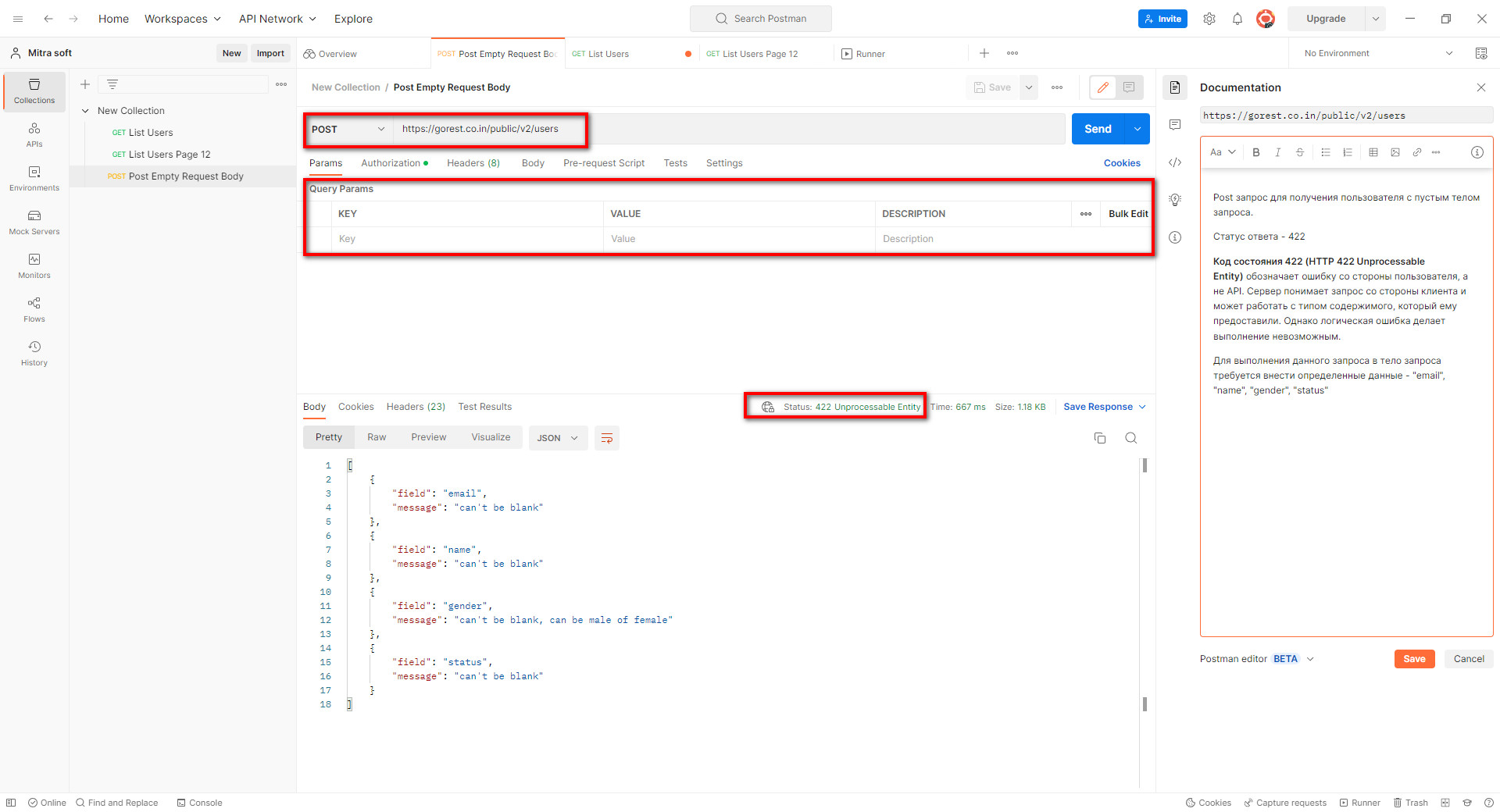
Task: Select Raw response view
Action: (x=377, y=437)
